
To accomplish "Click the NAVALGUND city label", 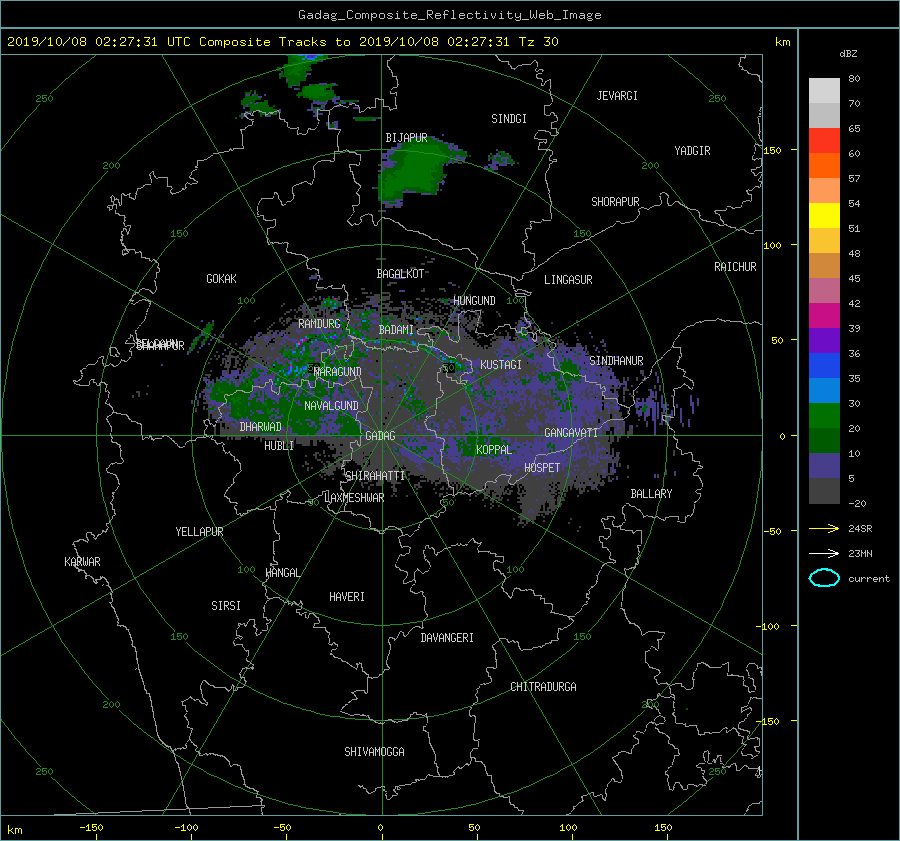I will [x=331, y=405].
